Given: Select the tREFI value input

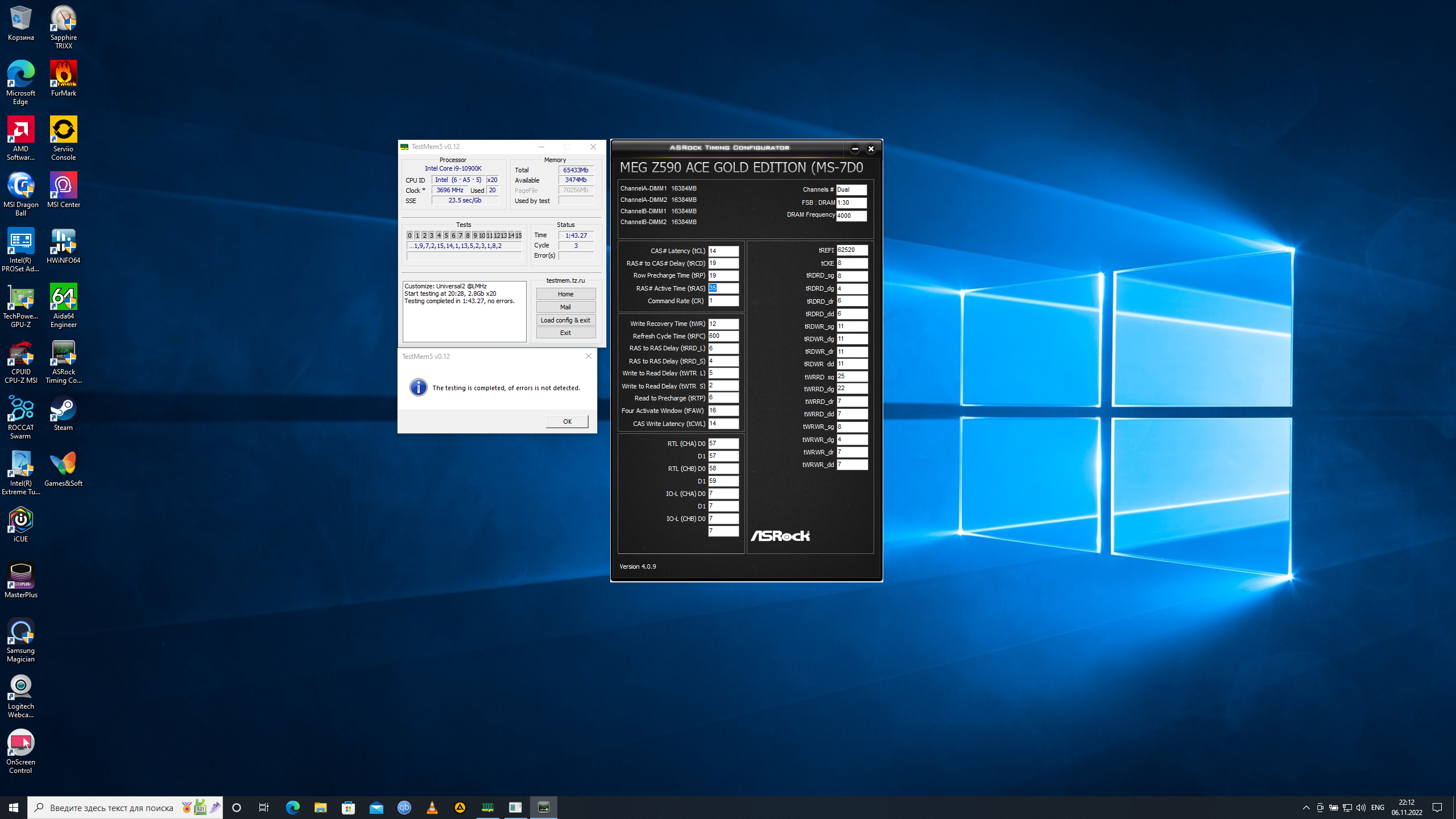Looking at the screenshot, I should [851, 250].
